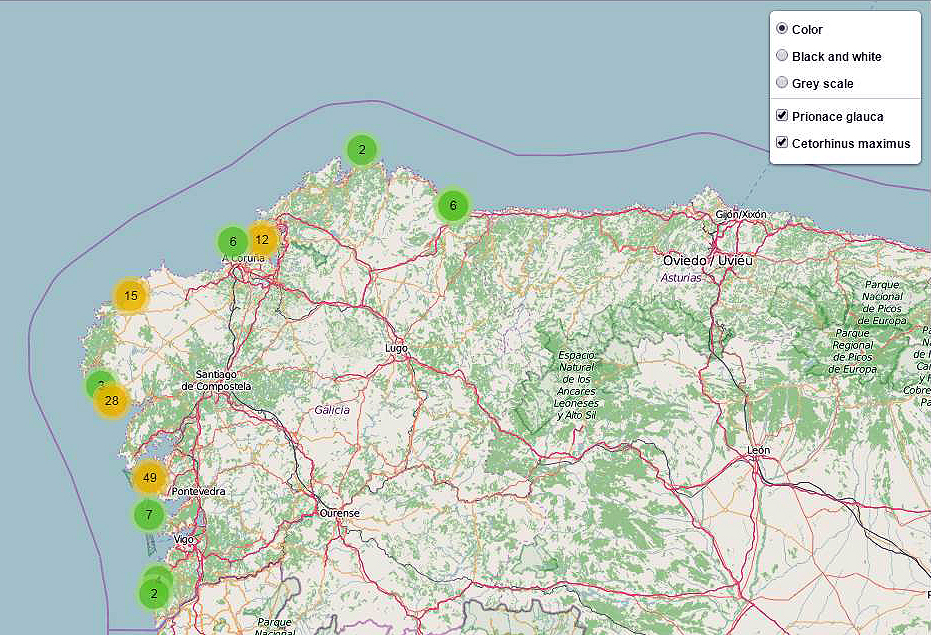Click the yellow marker labeled 49 near Pontevedra

click(x=148, y=478)
